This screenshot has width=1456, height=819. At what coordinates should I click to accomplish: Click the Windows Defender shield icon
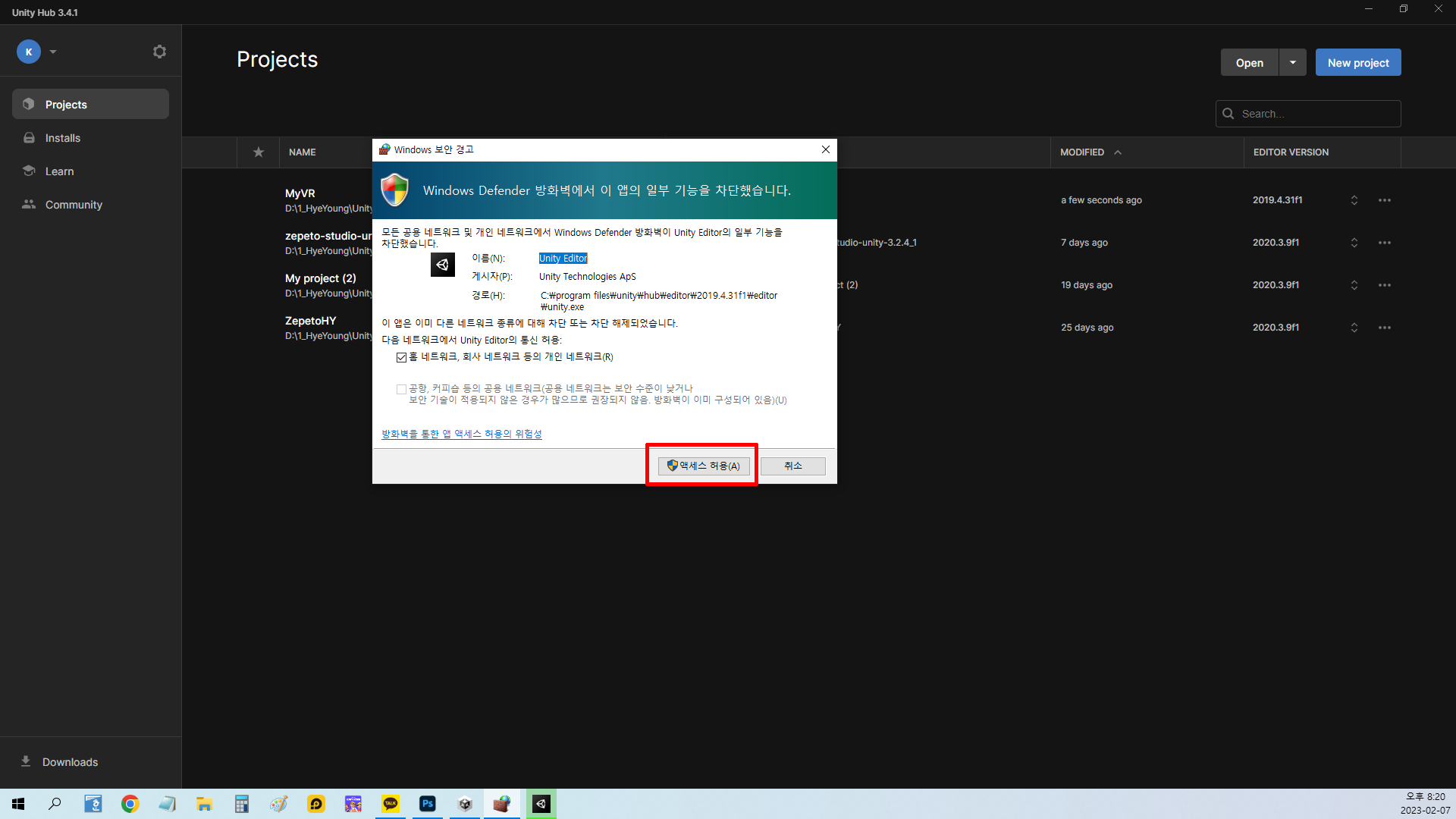tap(394, 190)
